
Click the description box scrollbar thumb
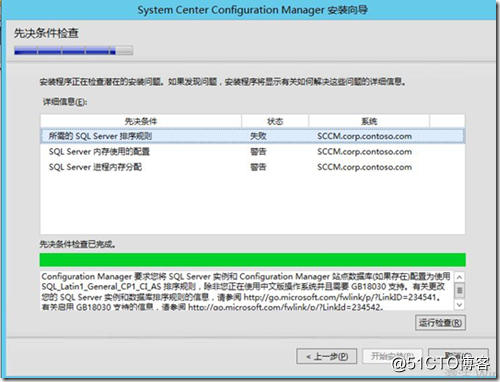[460, 290]
